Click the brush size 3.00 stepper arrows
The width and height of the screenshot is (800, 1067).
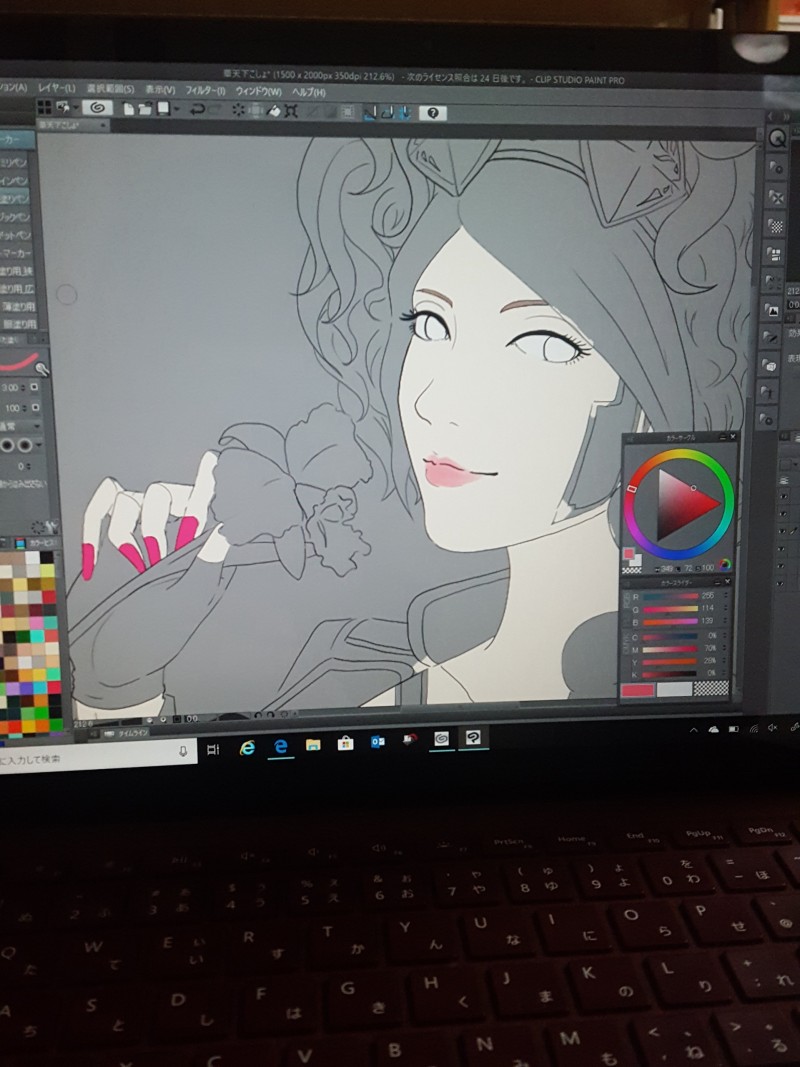tap(24, 387)
